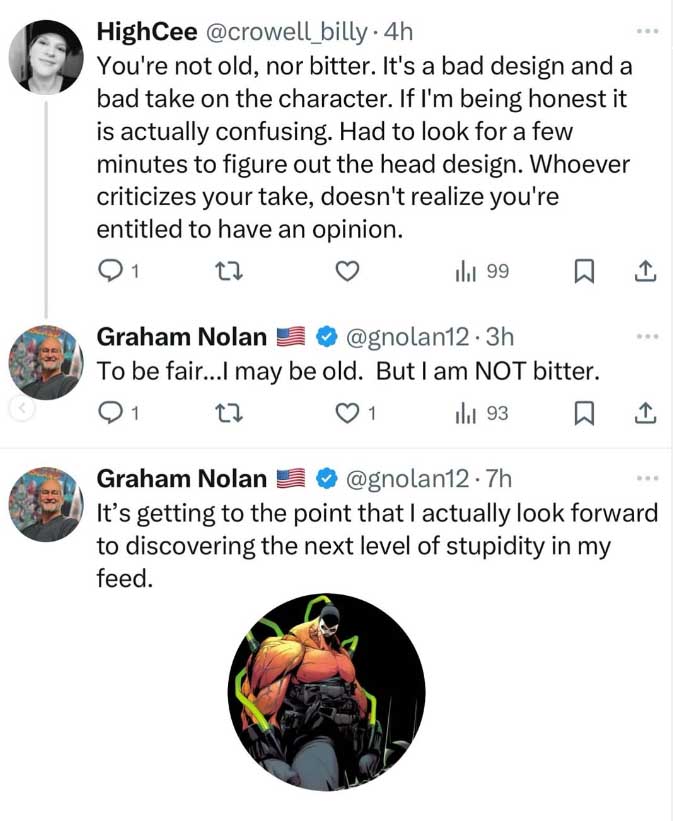
Task: Open HighCee's profile picture
Action: click(46, 56)
